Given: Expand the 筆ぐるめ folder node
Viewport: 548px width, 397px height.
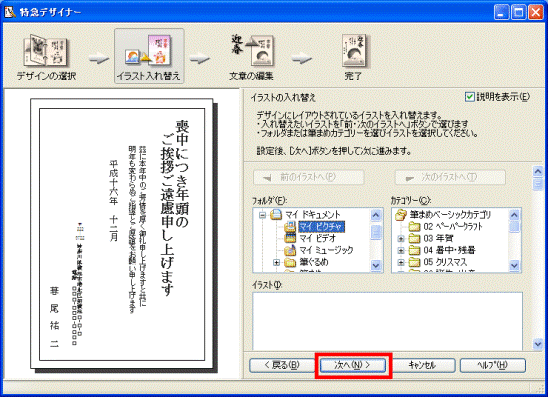Looking at the screenshot, I should 276,262.
